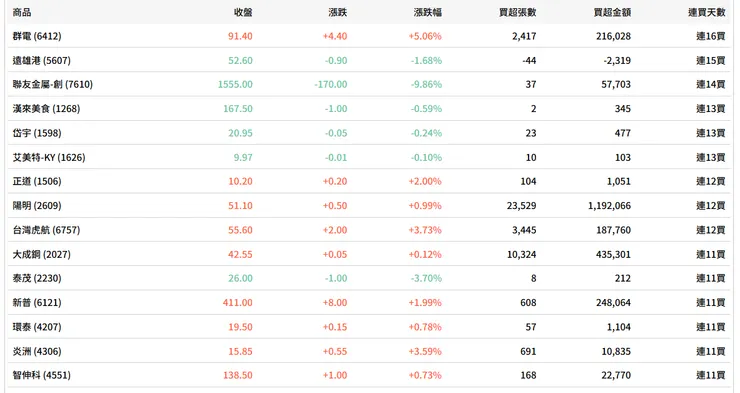Open stock 岱宇 (1598)
Screen dimensions: 740x393
click(37, 133)
